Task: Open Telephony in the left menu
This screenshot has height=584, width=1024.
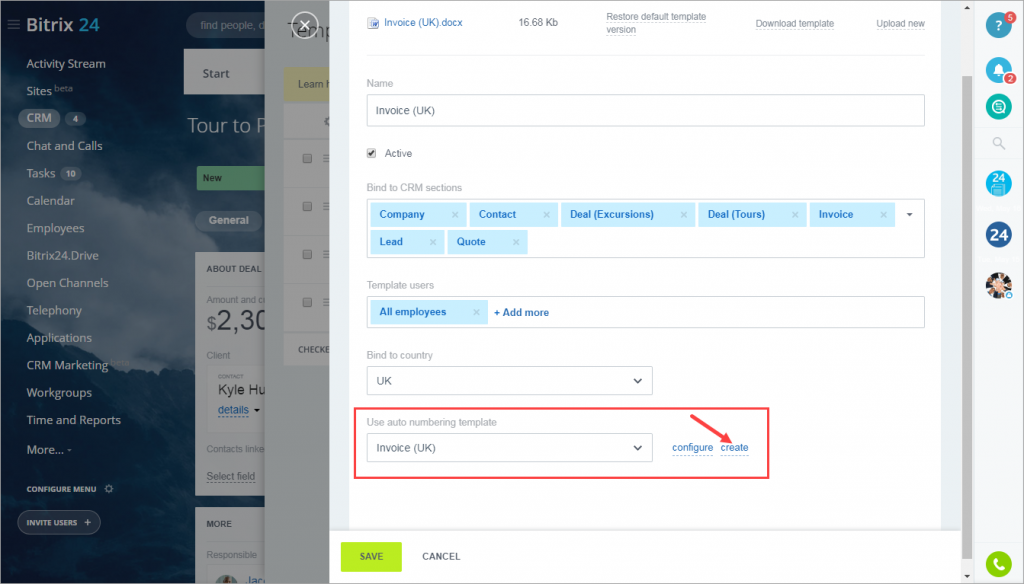Action: [54, 311]
